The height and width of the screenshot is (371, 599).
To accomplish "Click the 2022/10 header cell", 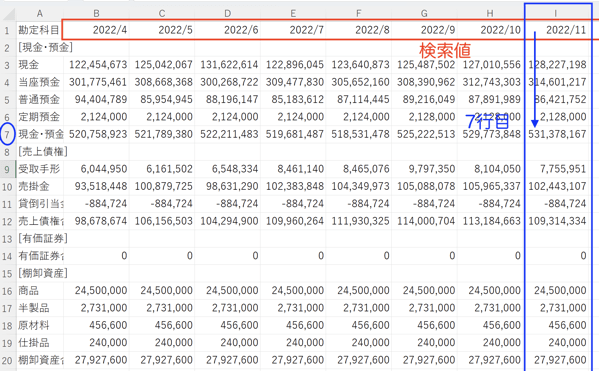I will tap(490, 30).
